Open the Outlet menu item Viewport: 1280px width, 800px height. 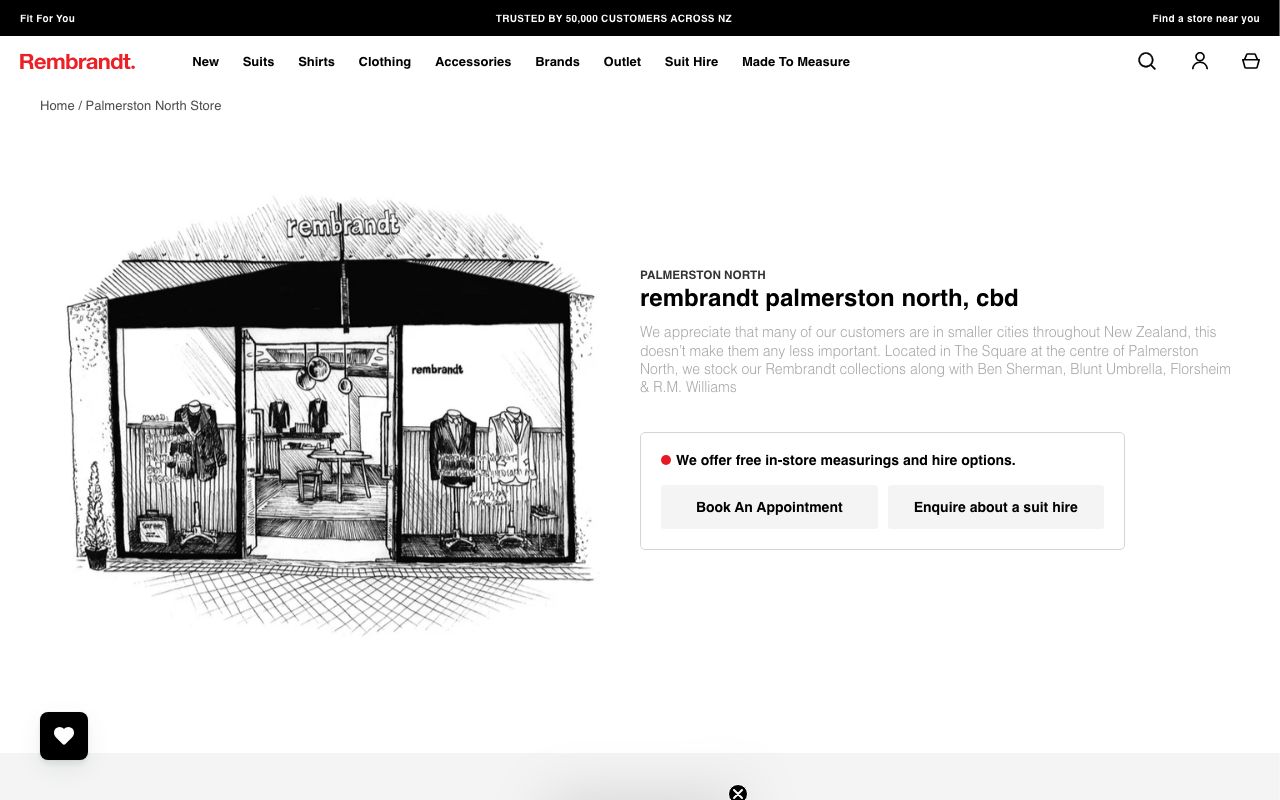[622, 62]
